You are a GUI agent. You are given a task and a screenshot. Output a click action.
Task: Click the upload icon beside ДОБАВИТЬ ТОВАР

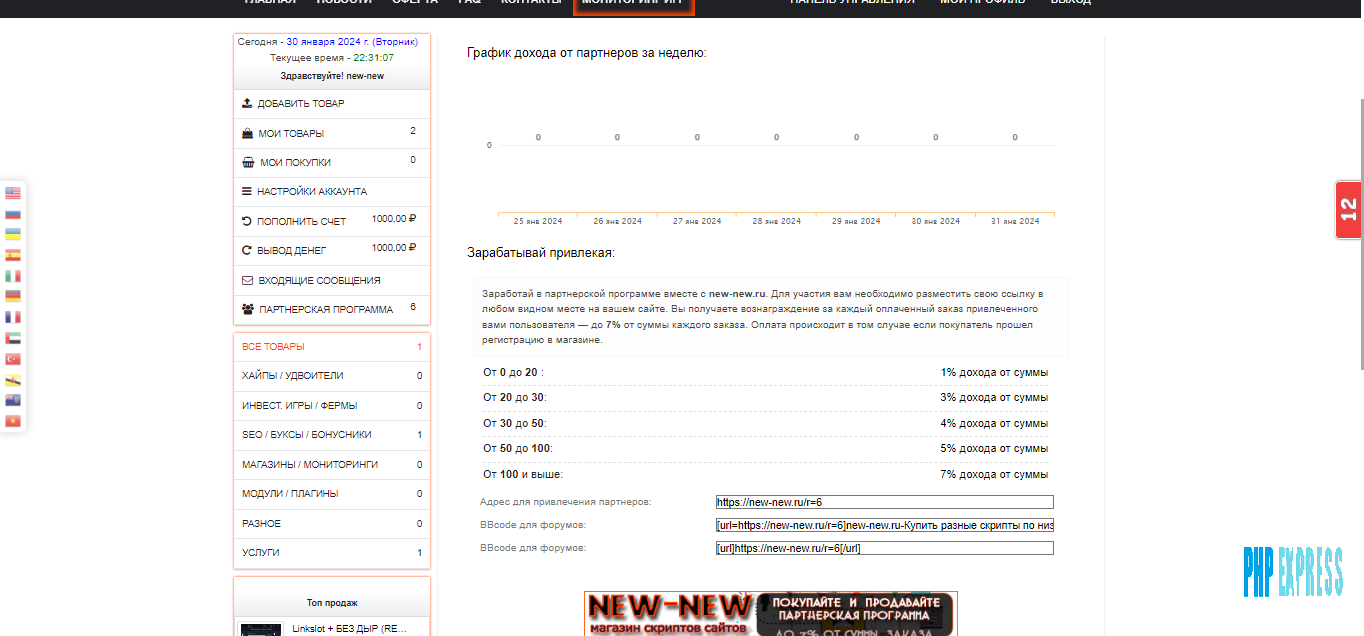click(247, 103)
